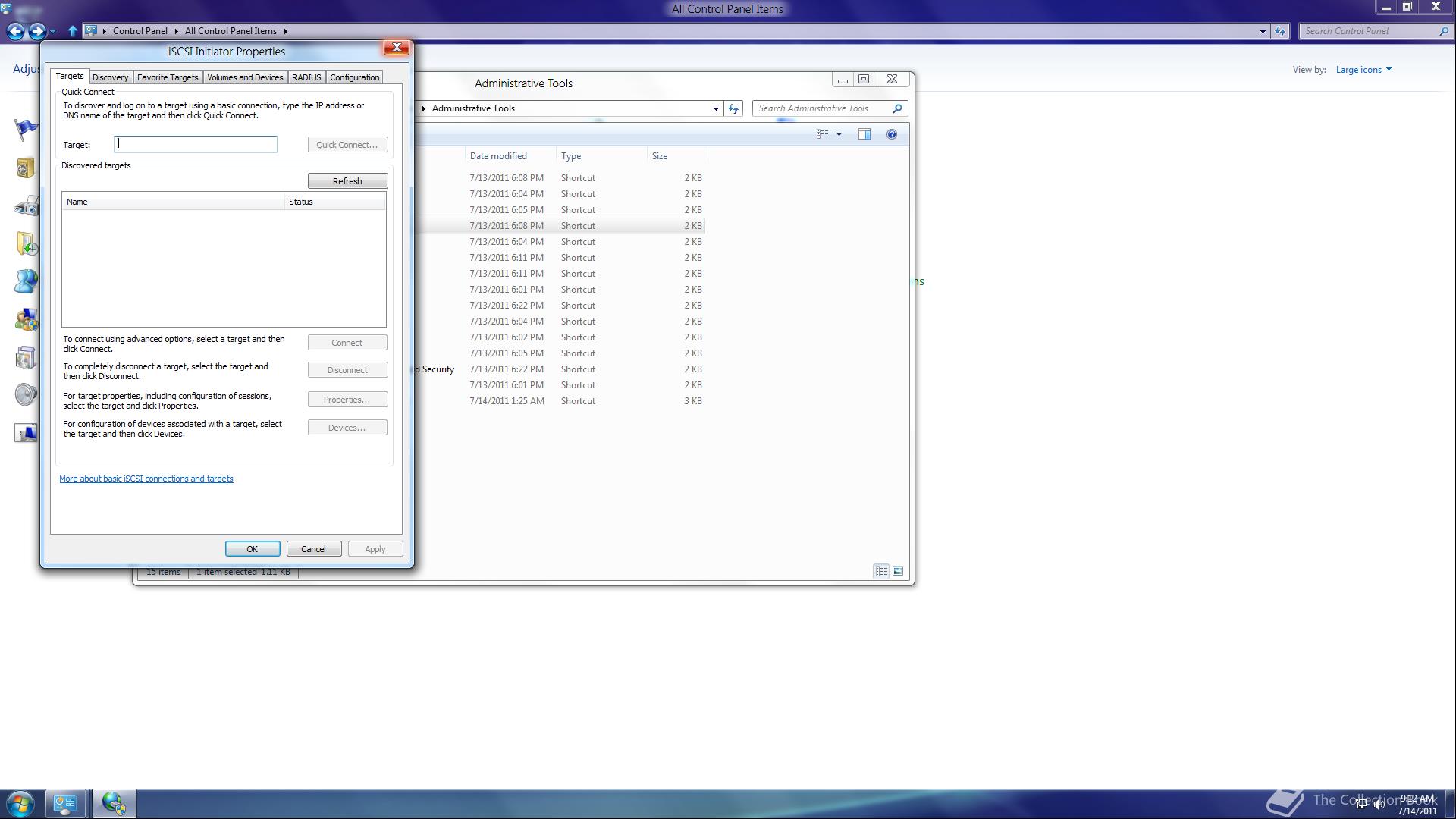Click the Start orb on the taskbar
The width and height of the screenshot is (1456, 819).
tap(20, 803)
